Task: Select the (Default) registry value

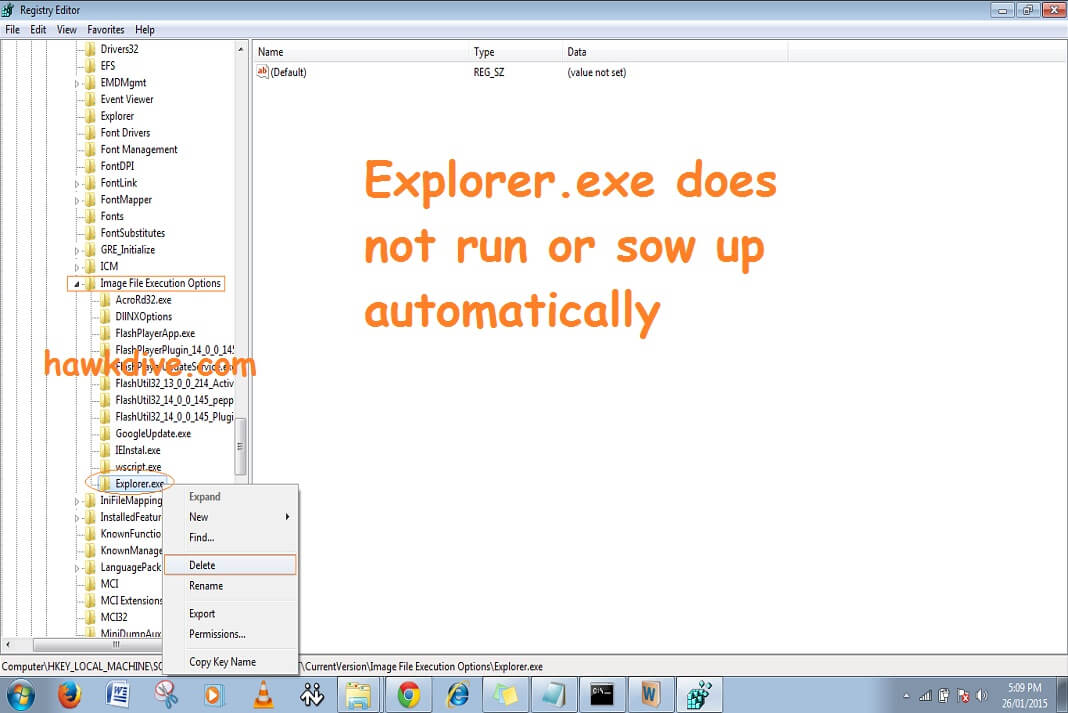Action: (288, 72)
